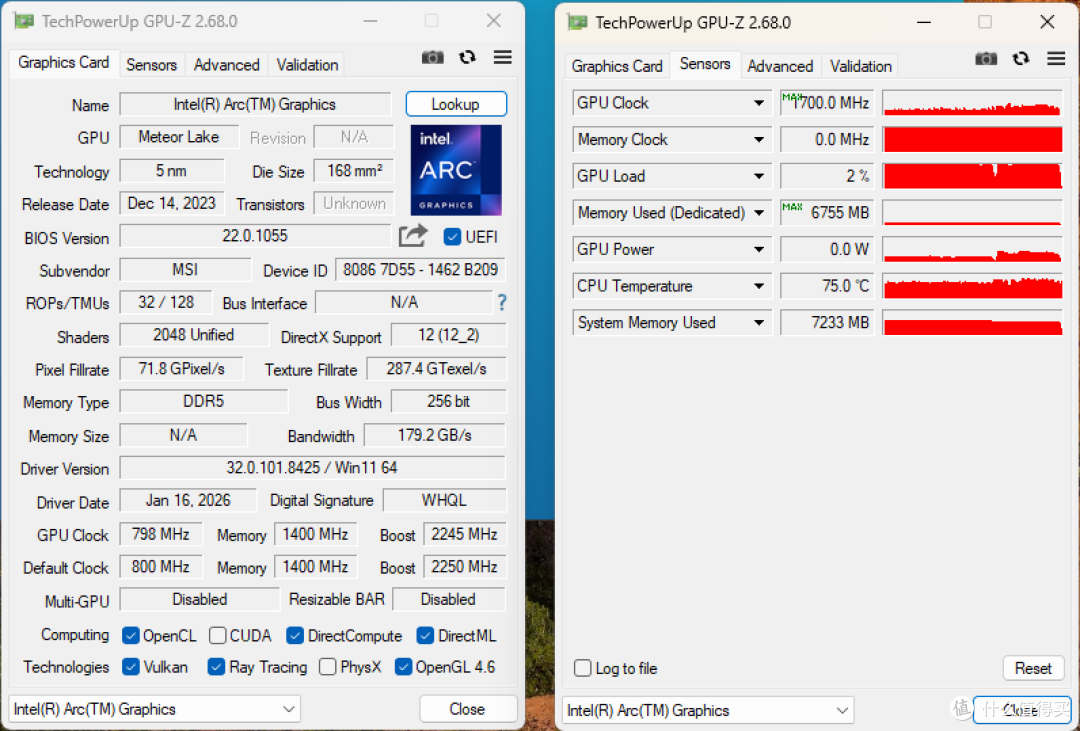This screenshot has width=1080, height=731.
Task: Click the GPU Load sensor graph
Action: [x=973, y=176]
